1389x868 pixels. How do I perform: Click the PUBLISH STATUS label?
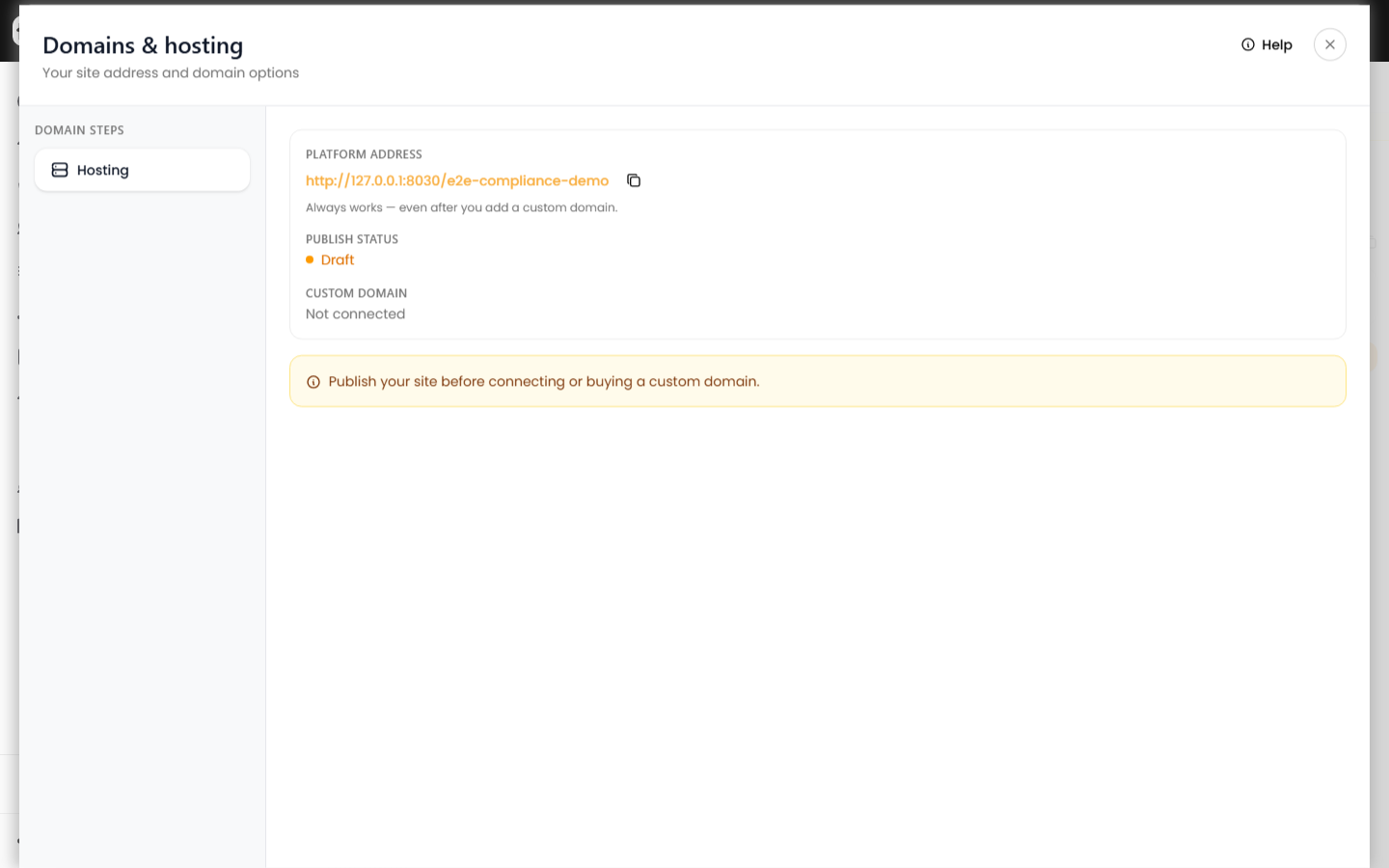pyautogui.click(x=352, y=239)
